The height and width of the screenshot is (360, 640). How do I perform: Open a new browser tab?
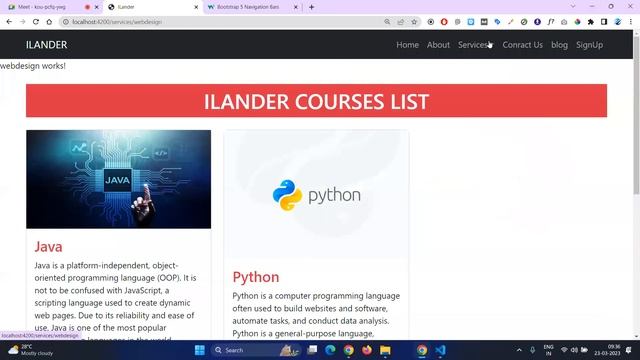pyautogui.click(x=311, y=7)
